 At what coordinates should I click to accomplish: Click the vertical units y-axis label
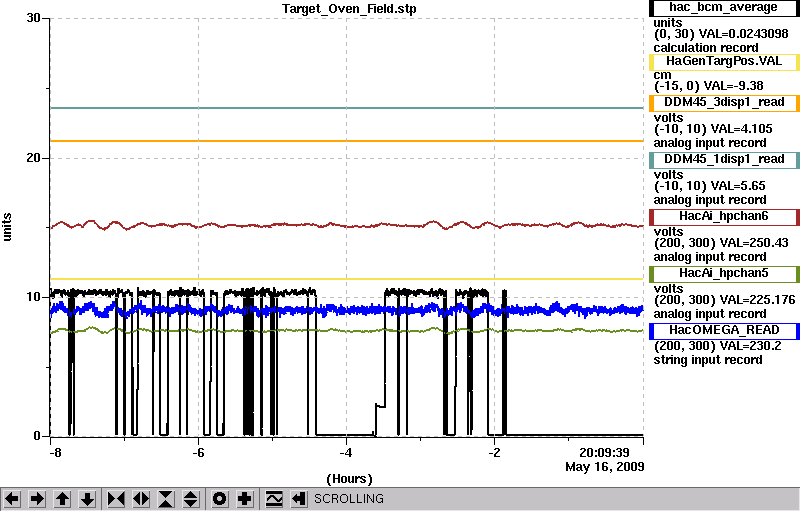tap(7, 227)
